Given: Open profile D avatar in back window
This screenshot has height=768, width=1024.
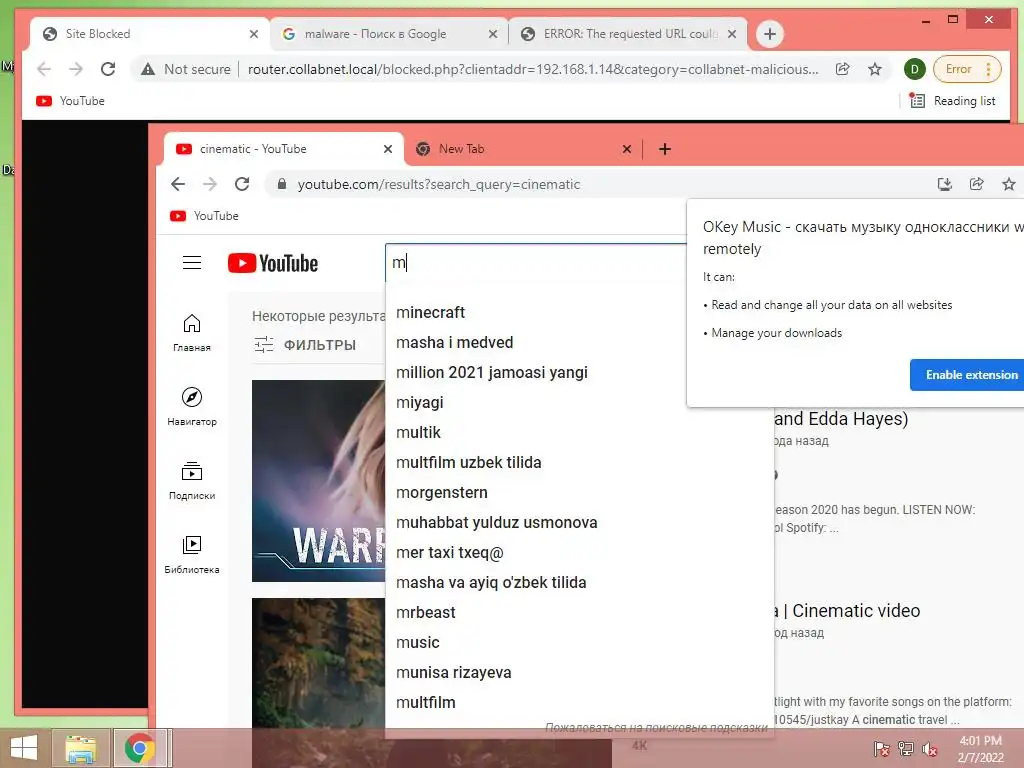Looking at the screenshot, I should click(x=914, y=69).
